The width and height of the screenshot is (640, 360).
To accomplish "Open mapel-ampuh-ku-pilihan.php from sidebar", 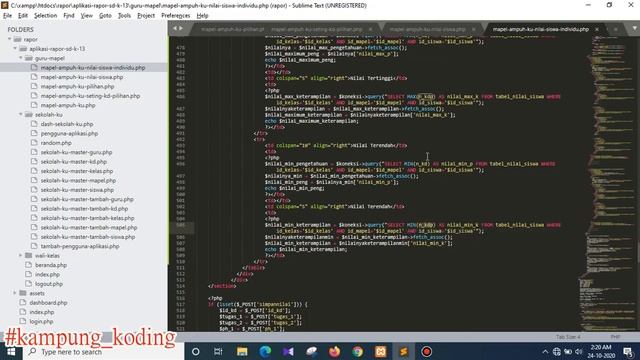I will 77,87.
